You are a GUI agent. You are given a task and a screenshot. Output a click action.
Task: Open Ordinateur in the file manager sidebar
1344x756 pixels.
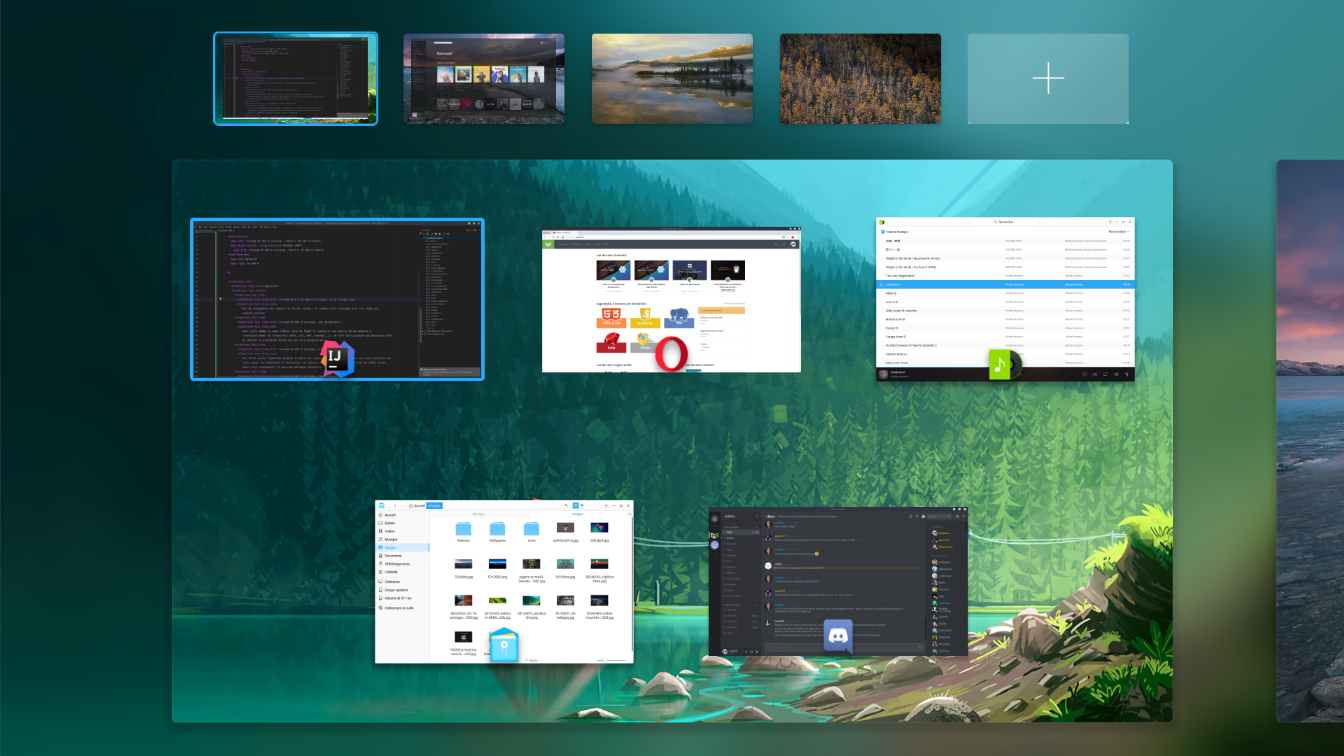pos(402,581)
